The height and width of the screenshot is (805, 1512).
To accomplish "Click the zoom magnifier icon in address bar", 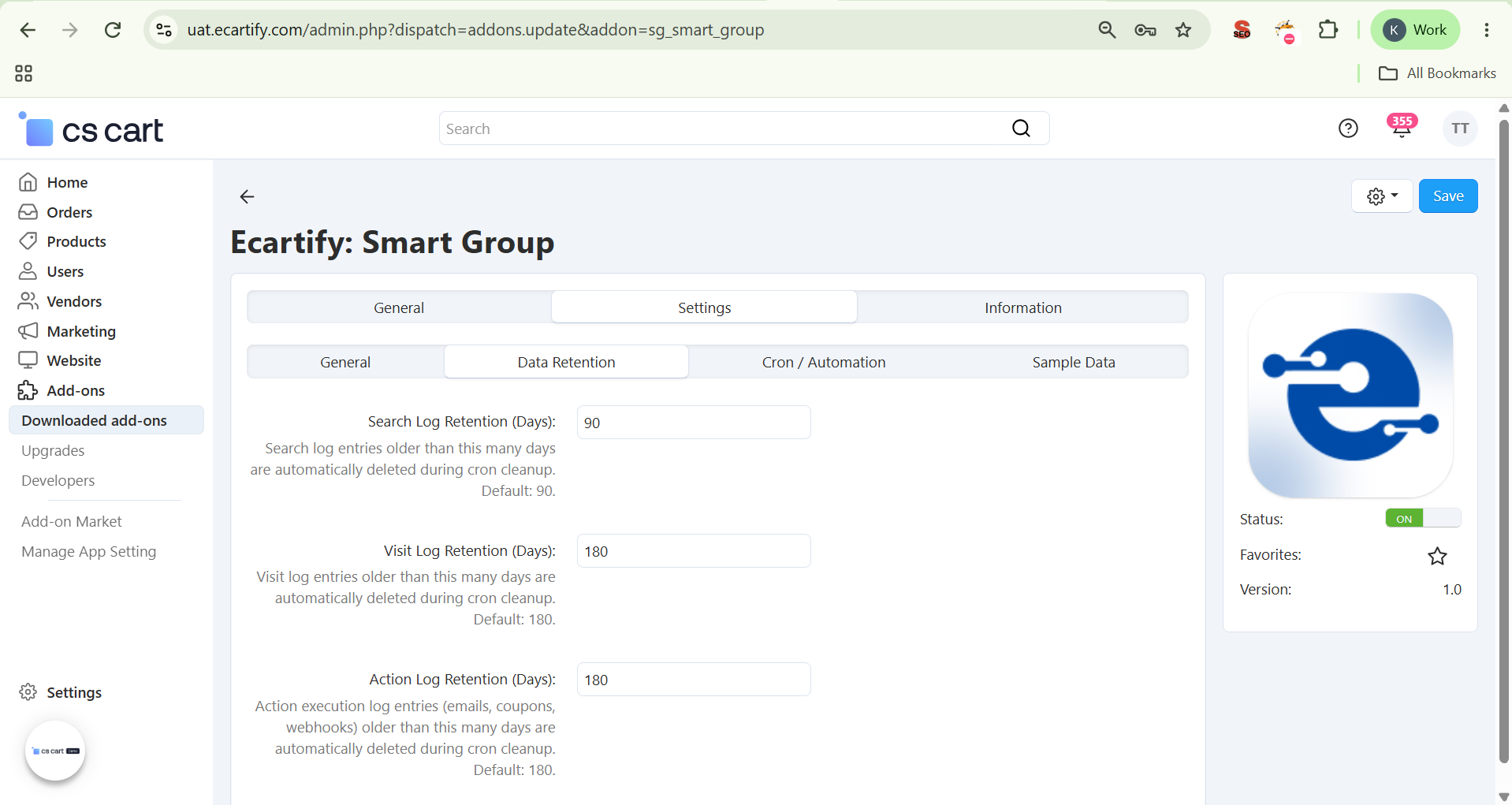I will tap(1107, 30).
